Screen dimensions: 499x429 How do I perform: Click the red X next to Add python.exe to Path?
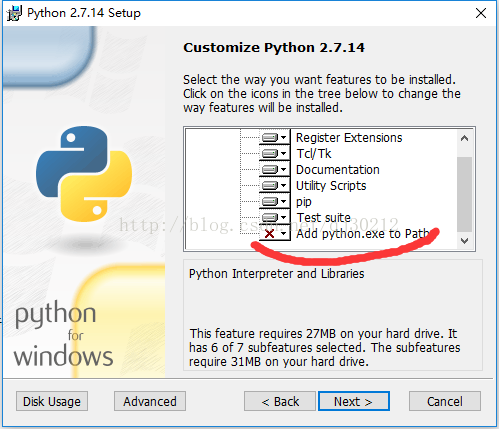pos(269,233)
